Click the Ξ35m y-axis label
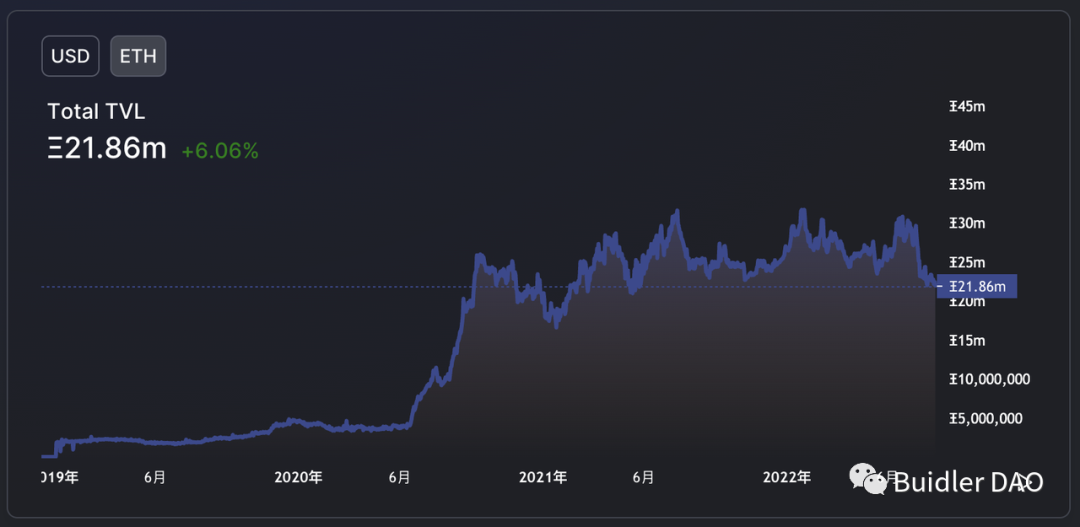 click(x=967, y=185)
